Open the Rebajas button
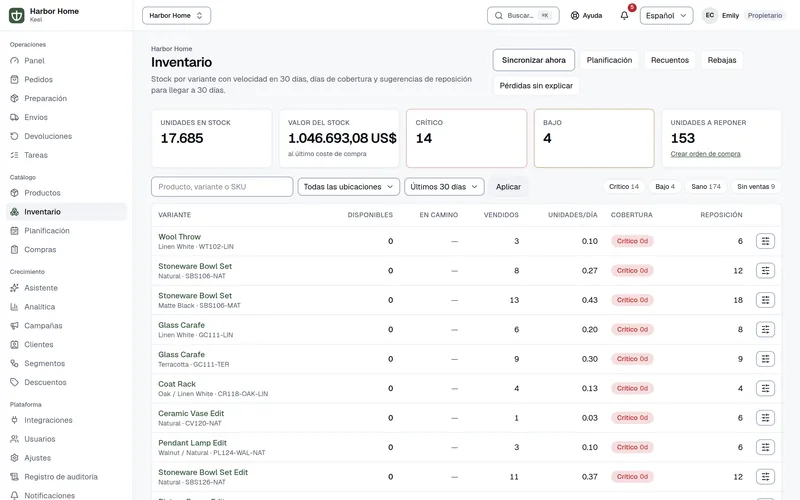This screenshot has height=500, width=800. pyautogui.click(x=721, y=60)
